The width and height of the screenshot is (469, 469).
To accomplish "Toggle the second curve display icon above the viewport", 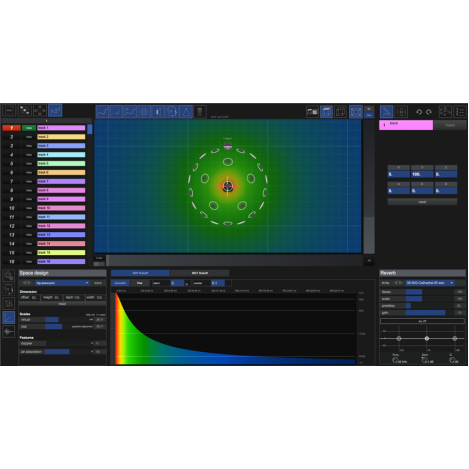I will pyautogui.click(x=116, y=112).
